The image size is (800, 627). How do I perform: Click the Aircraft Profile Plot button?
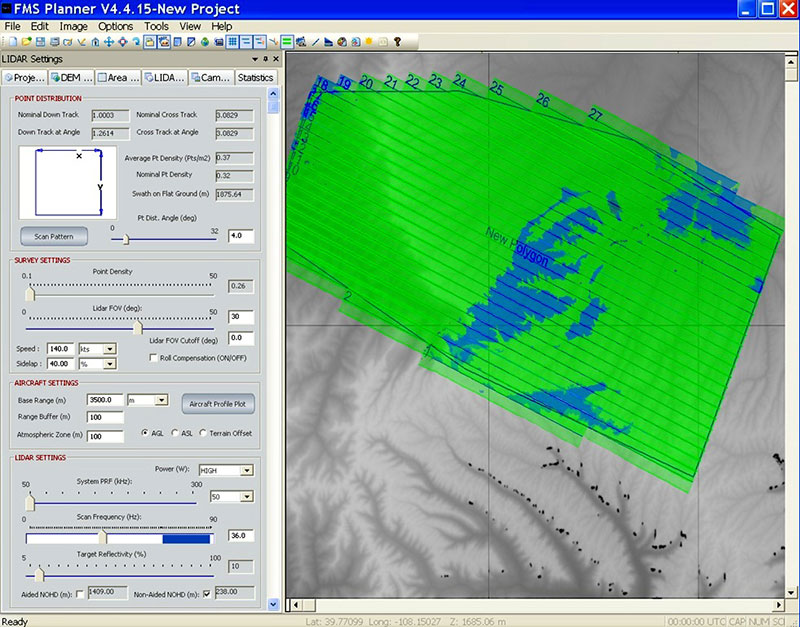tap(219, 404)
